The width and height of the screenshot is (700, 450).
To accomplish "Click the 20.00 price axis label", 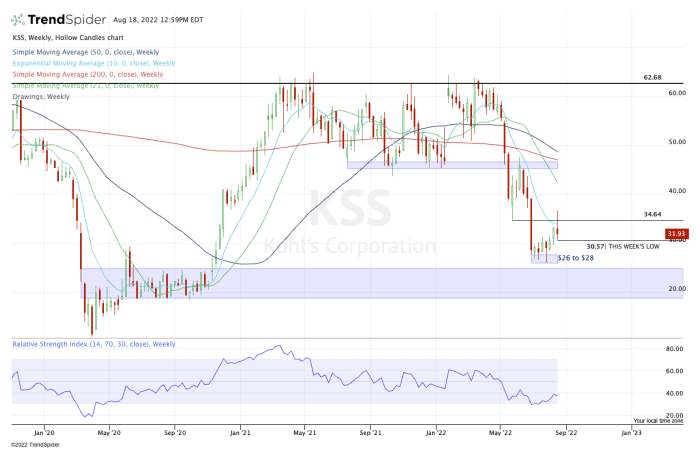I will click(677, 289).
